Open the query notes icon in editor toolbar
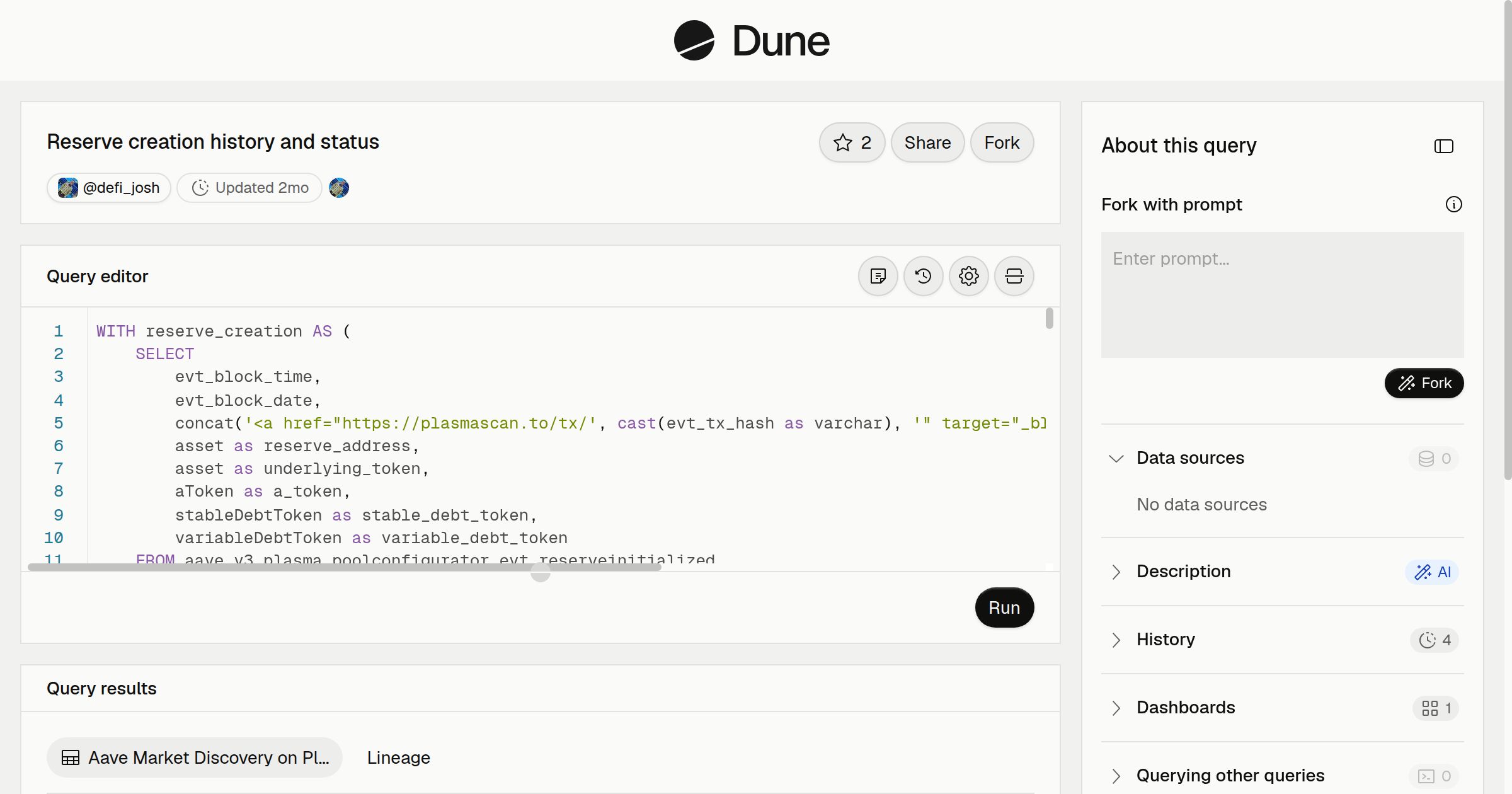 pos(878,276)
